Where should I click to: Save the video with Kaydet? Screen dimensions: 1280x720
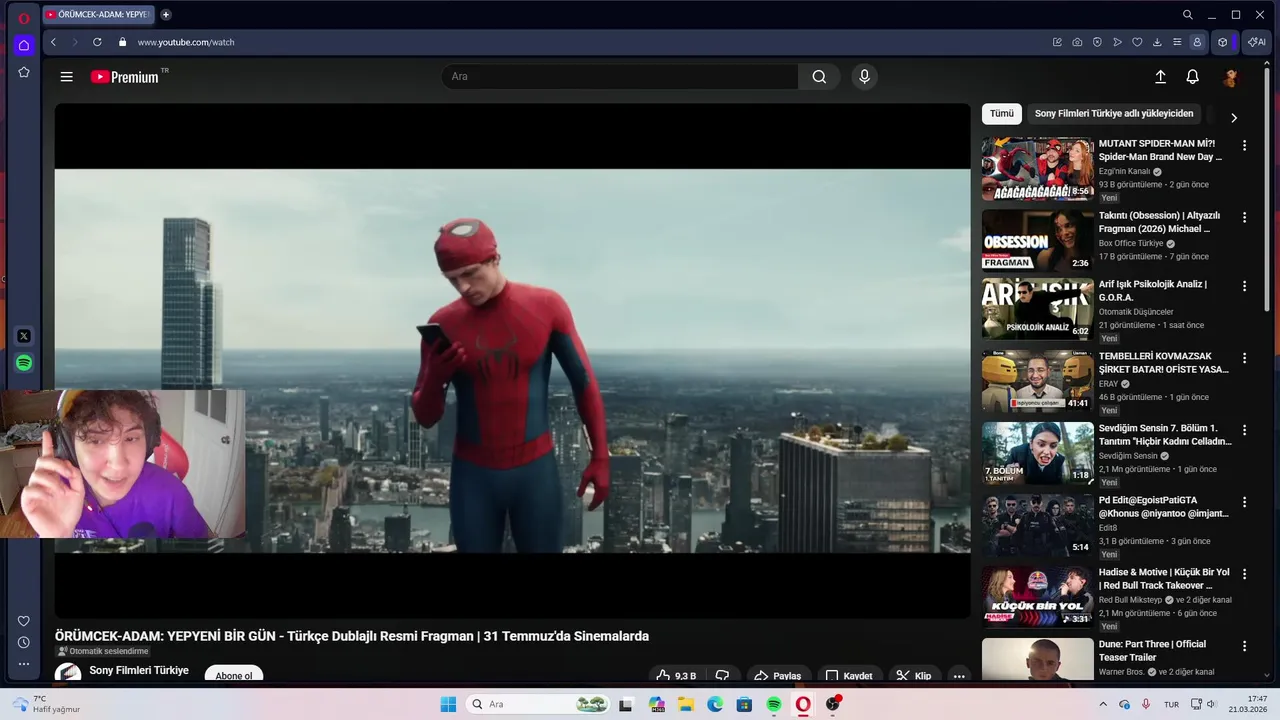[849, 676]
